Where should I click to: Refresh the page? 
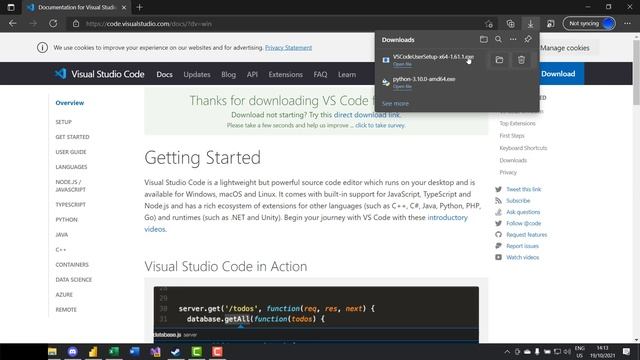pyautogui.click(x=53, y=24)
